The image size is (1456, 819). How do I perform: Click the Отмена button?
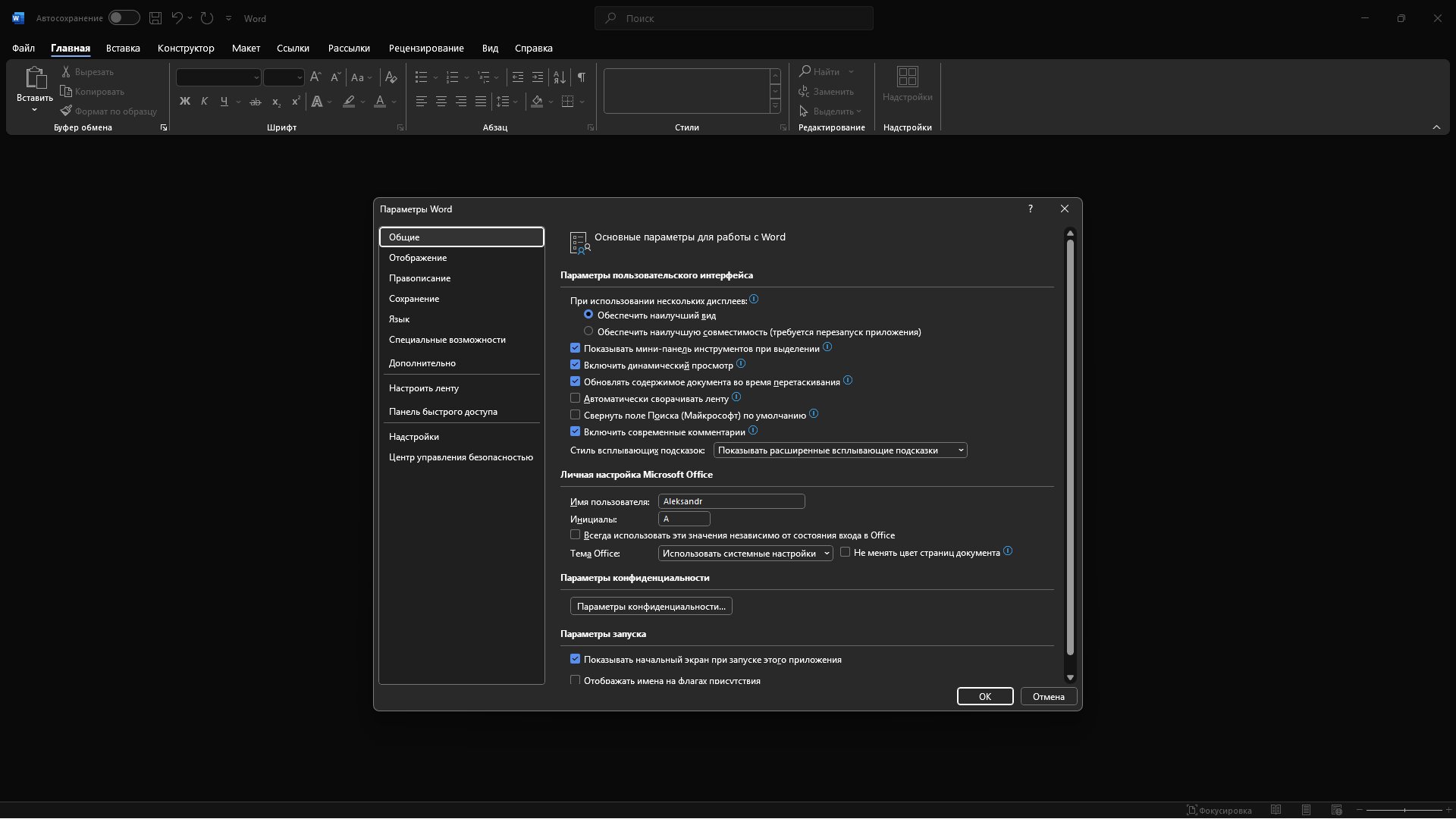(1048, 696)
